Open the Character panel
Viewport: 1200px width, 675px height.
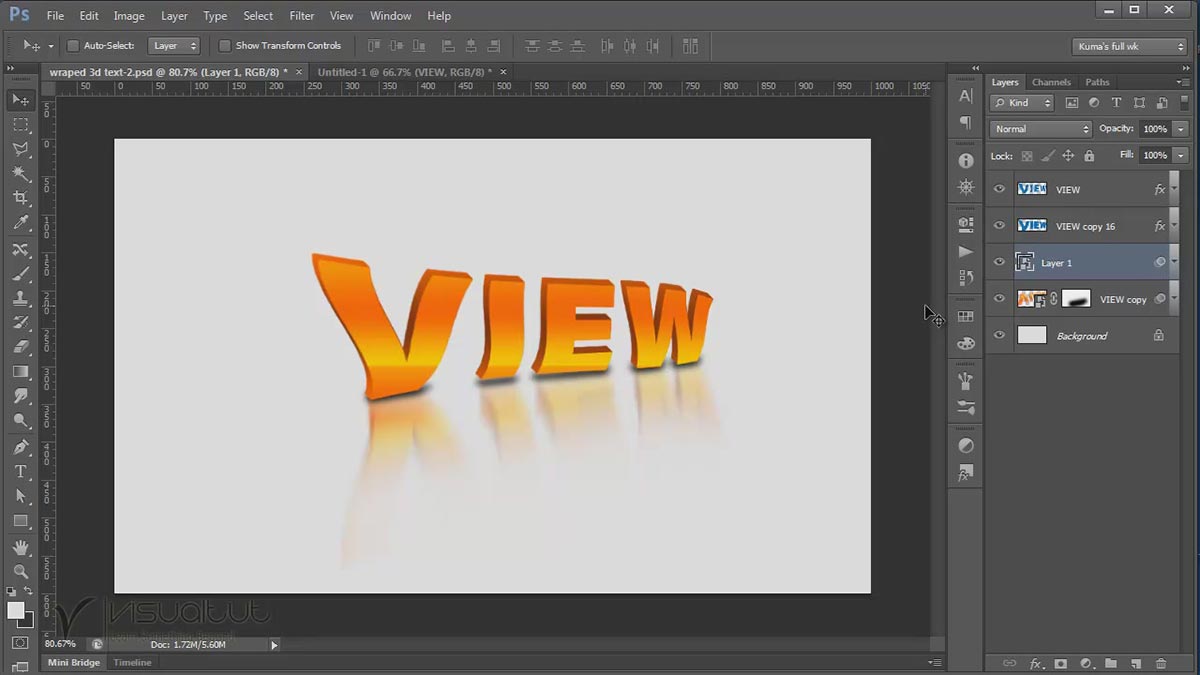(965, 95)
